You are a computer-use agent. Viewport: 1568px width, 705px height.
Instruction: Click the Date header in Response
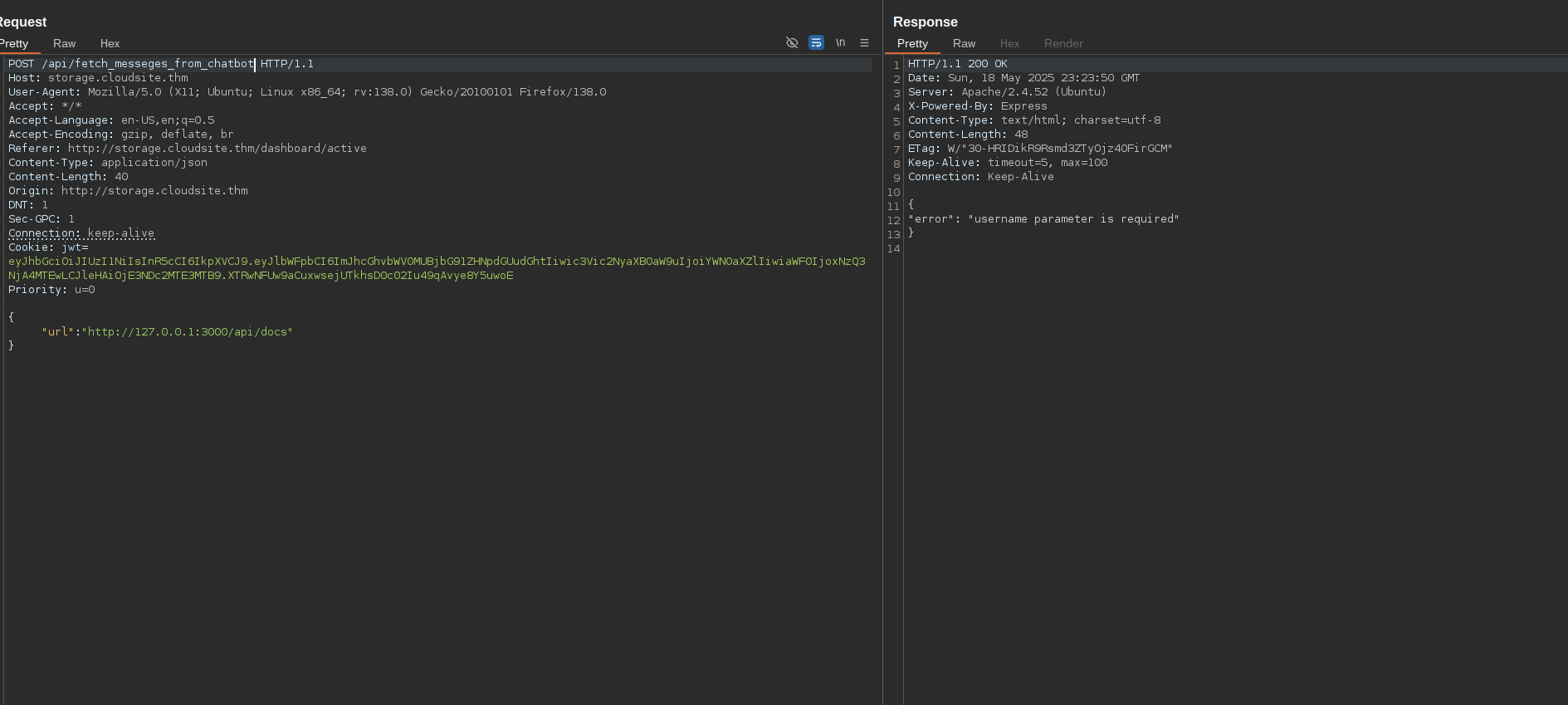1023,78
